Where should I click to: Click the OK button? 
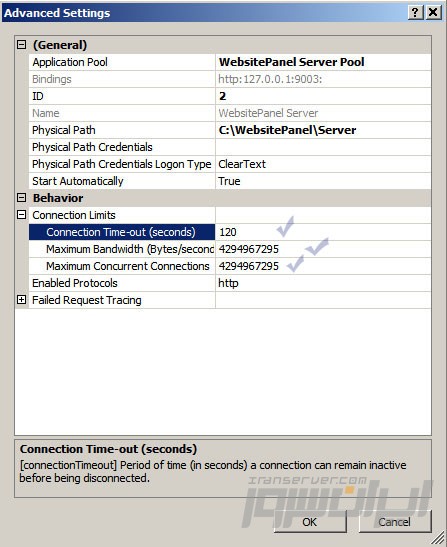point(310,522)
